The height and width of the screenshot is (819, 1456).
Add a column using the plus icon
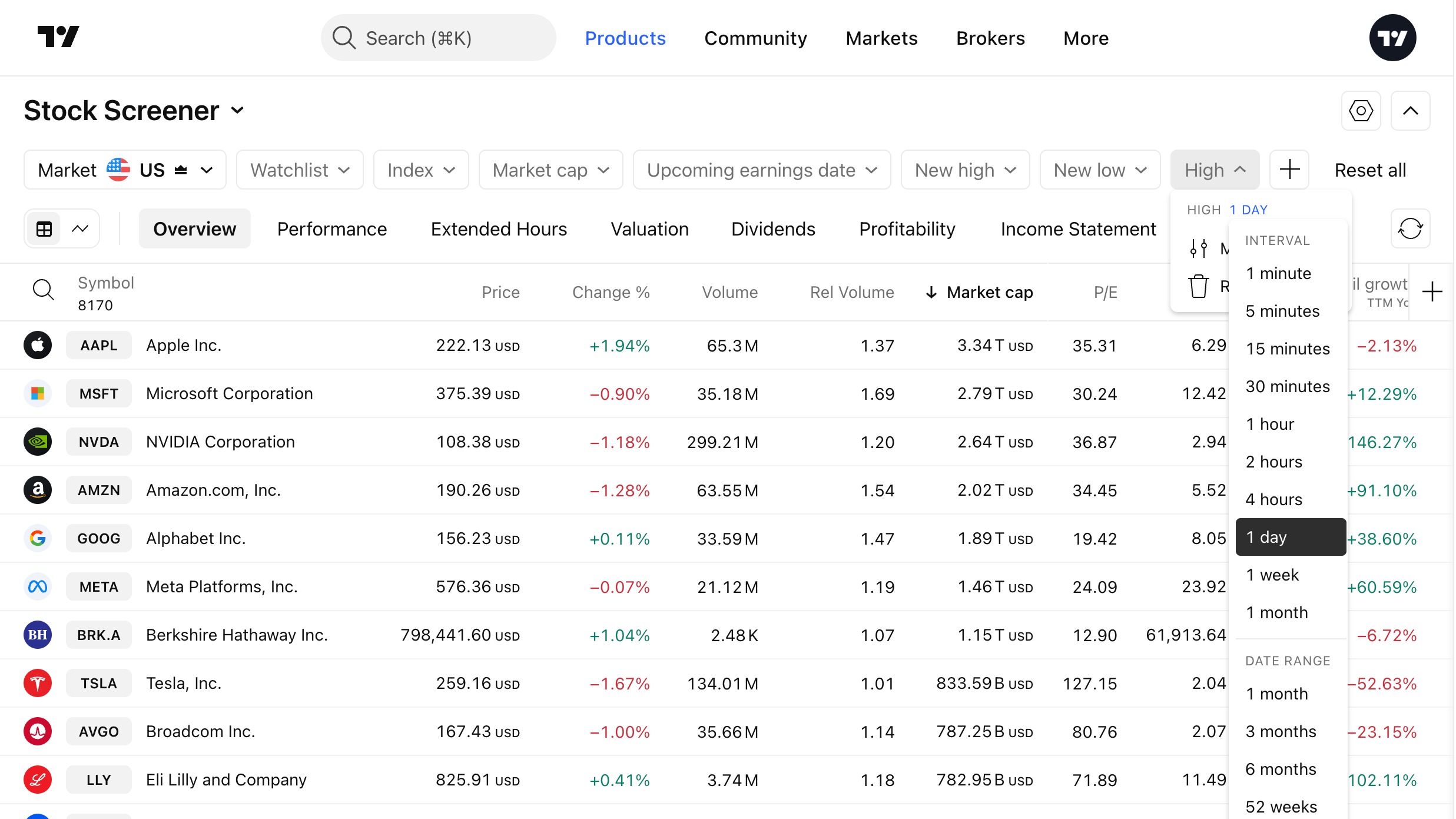click(x=1432, y=292)
